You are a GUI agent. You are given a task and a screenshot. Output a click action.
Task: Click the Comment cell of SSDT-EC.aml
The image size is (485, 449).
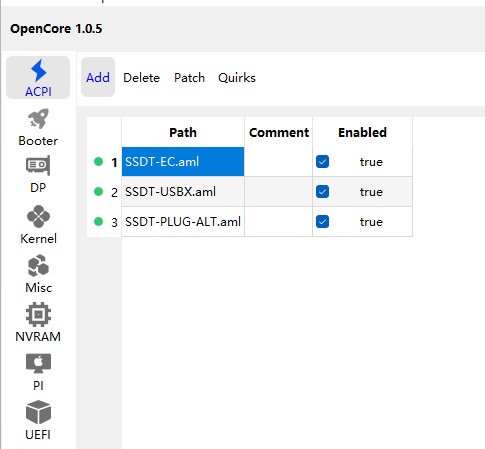[278, 162]
